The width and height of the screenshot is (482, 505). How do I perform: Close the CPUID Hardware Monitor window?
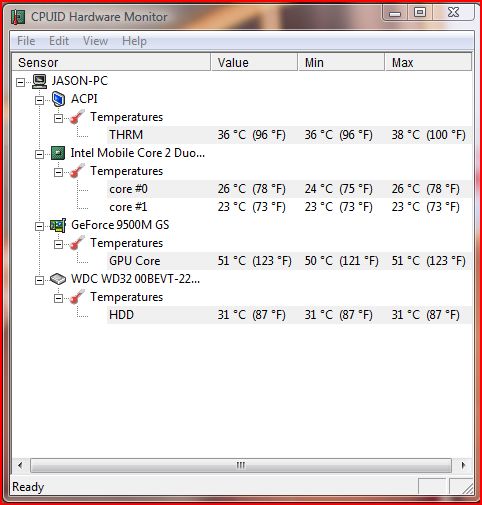(453, 13)
